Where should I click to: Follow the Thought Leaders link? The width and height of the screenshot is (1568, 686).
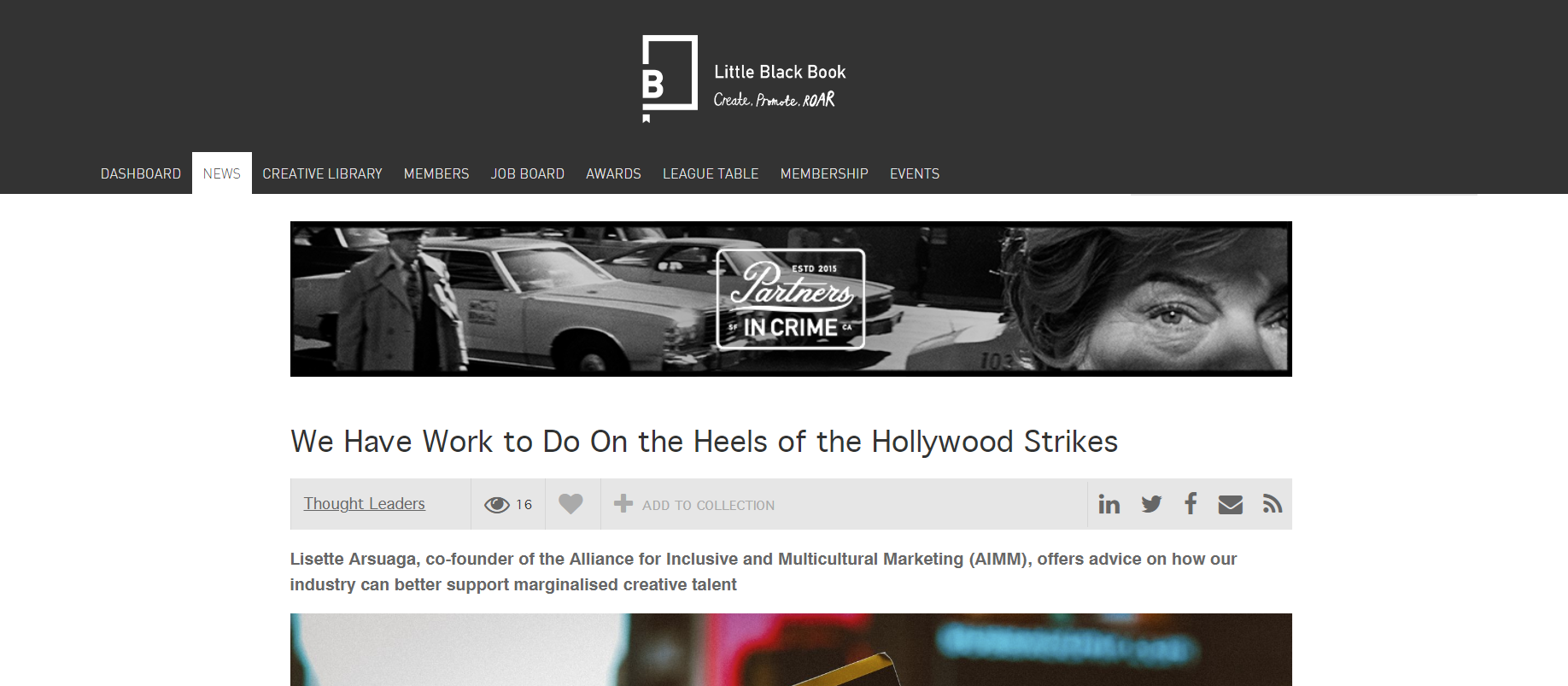pyautogui.click(x=365, y=504)
